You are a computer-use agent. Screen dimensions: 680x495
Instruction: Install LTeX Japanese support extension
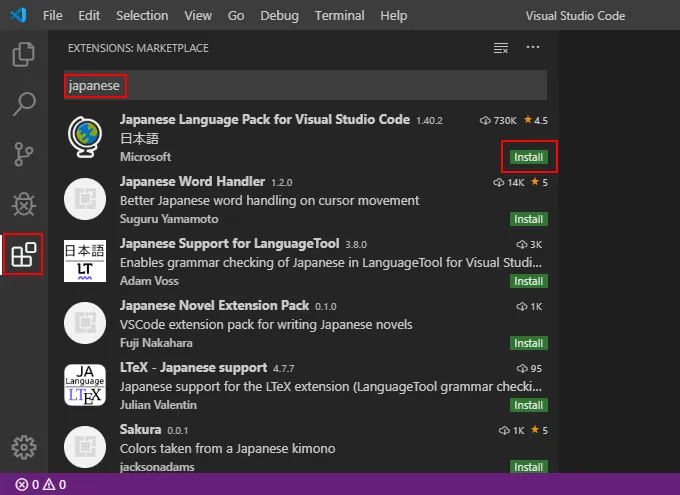coord(529,405)
